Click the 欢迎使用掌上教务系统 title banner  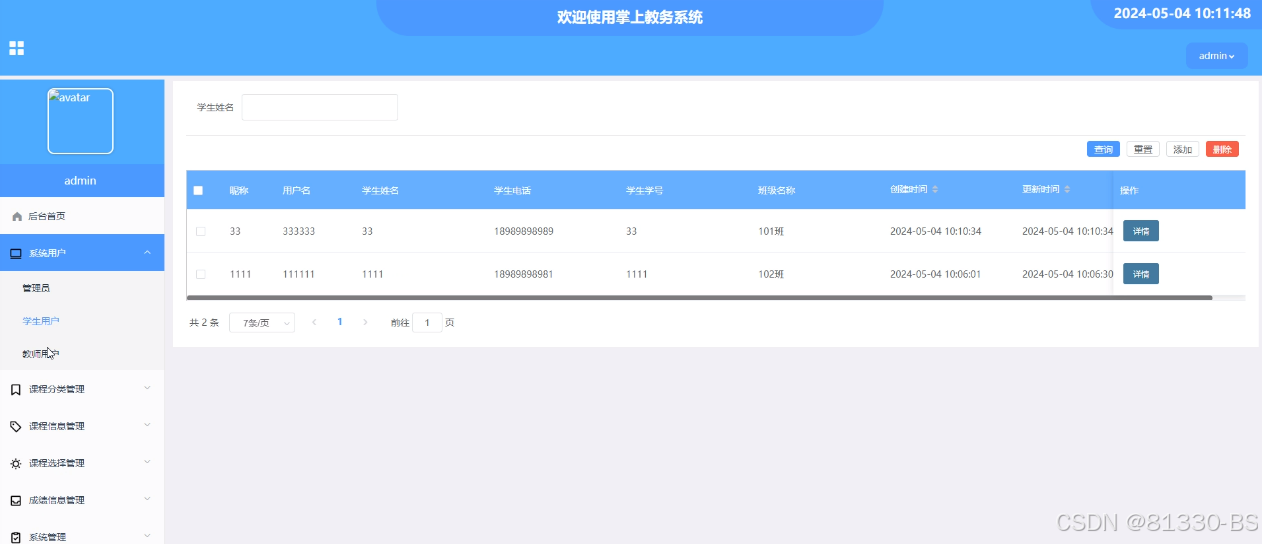[x=630, y=17]
